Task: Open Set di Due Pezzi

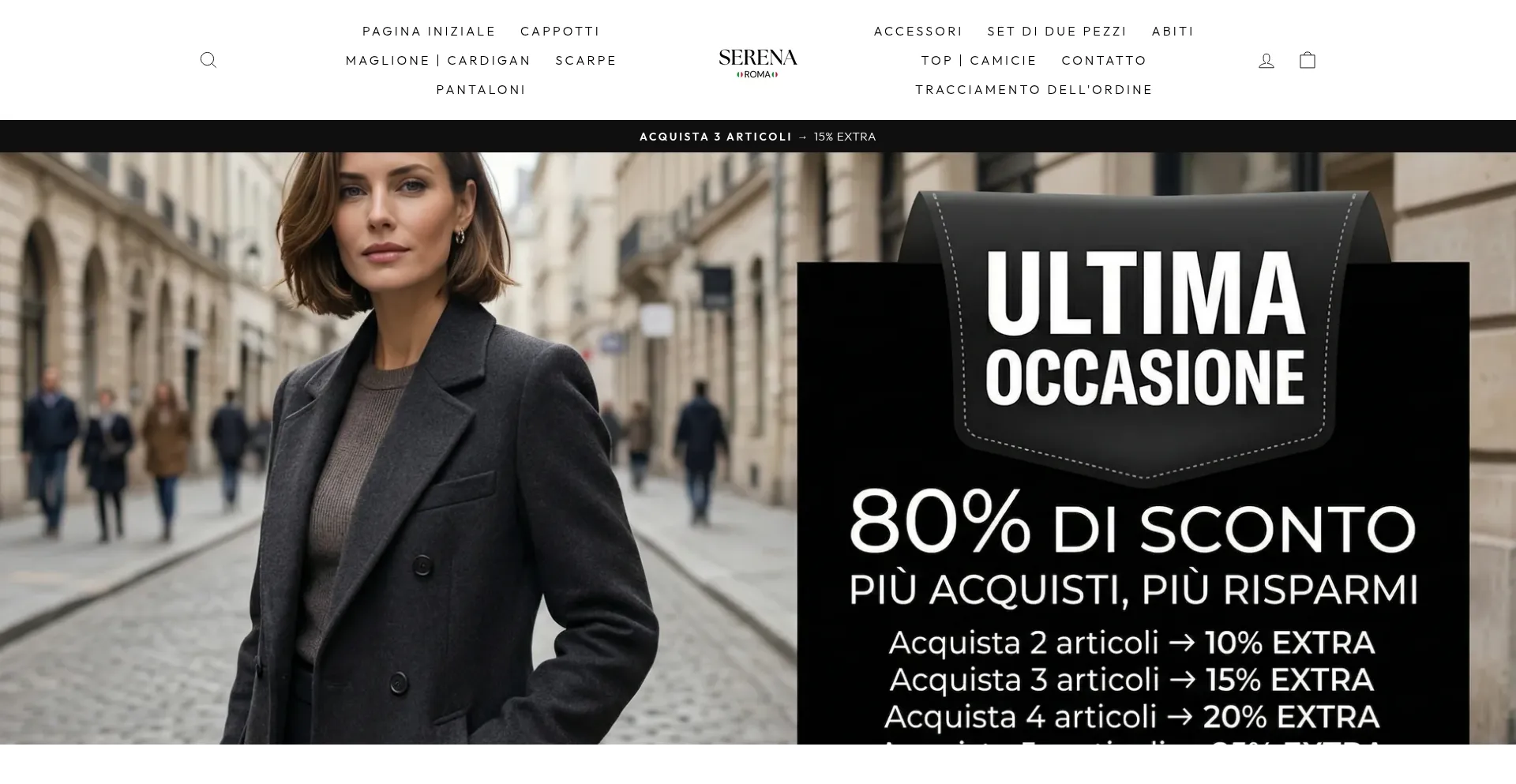Action: pyautogui.click(x=1057, y=32)
